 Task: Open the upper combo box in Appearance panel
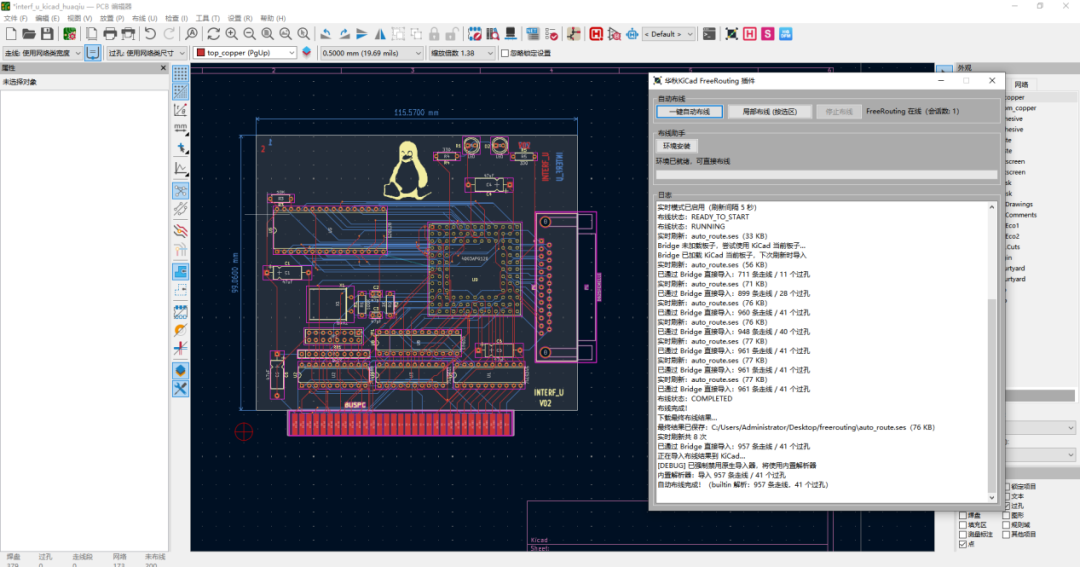click(1043, 428)
